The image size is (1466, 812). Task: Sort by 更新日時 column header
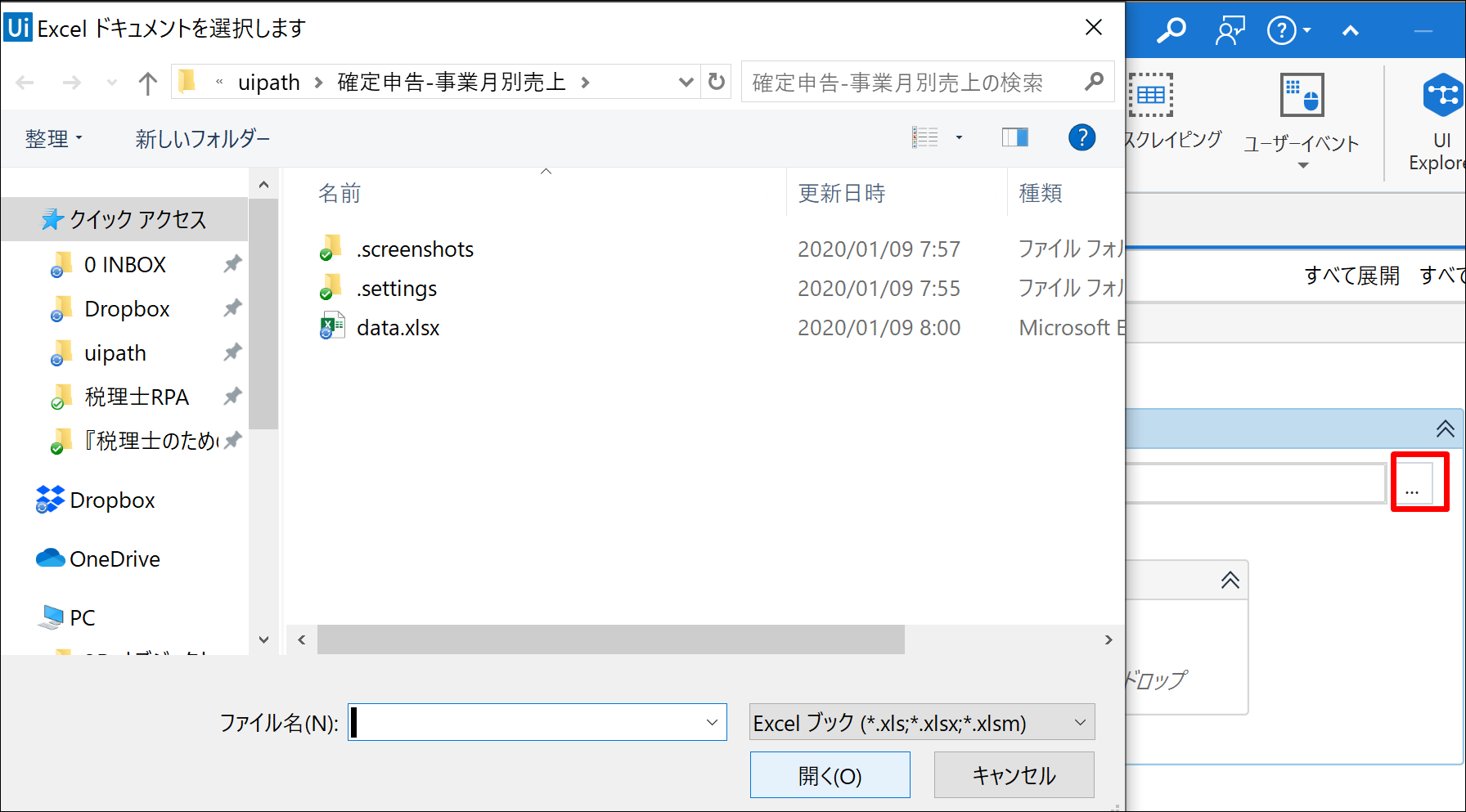point(842,194)
